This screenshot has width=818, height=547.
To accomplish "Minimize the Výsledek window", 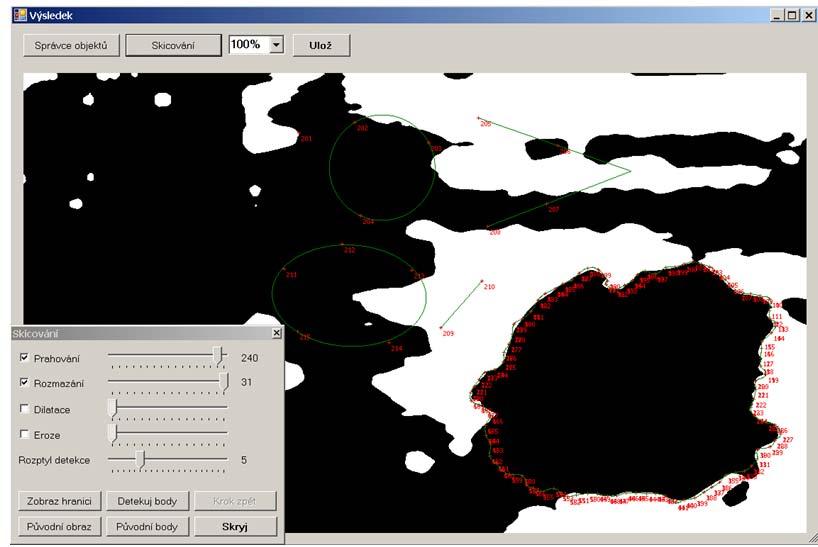I will click(777, 16).
